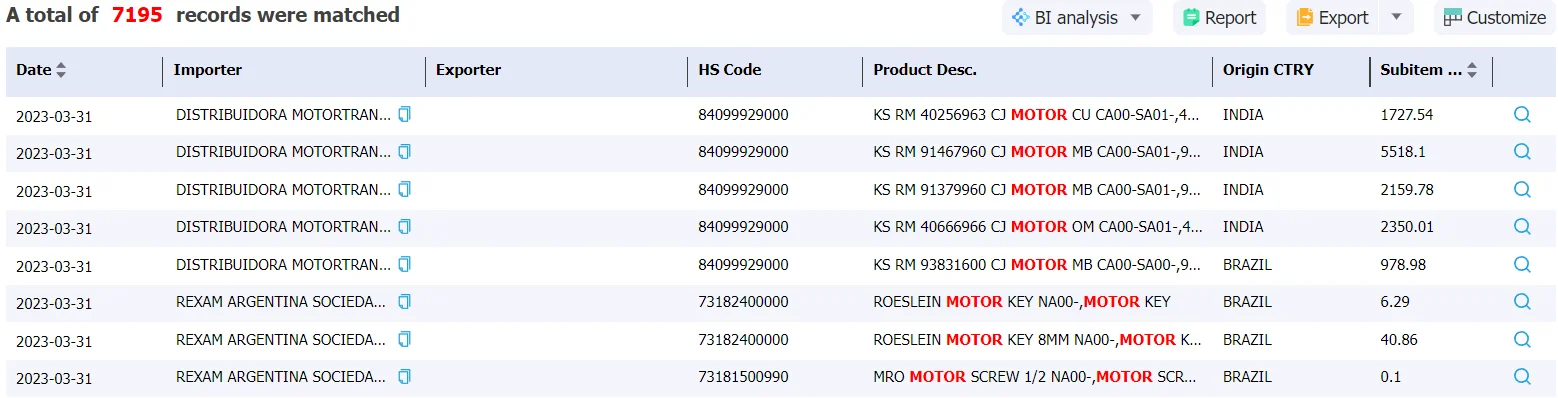Click the Export button

(x=1332, y=18)
